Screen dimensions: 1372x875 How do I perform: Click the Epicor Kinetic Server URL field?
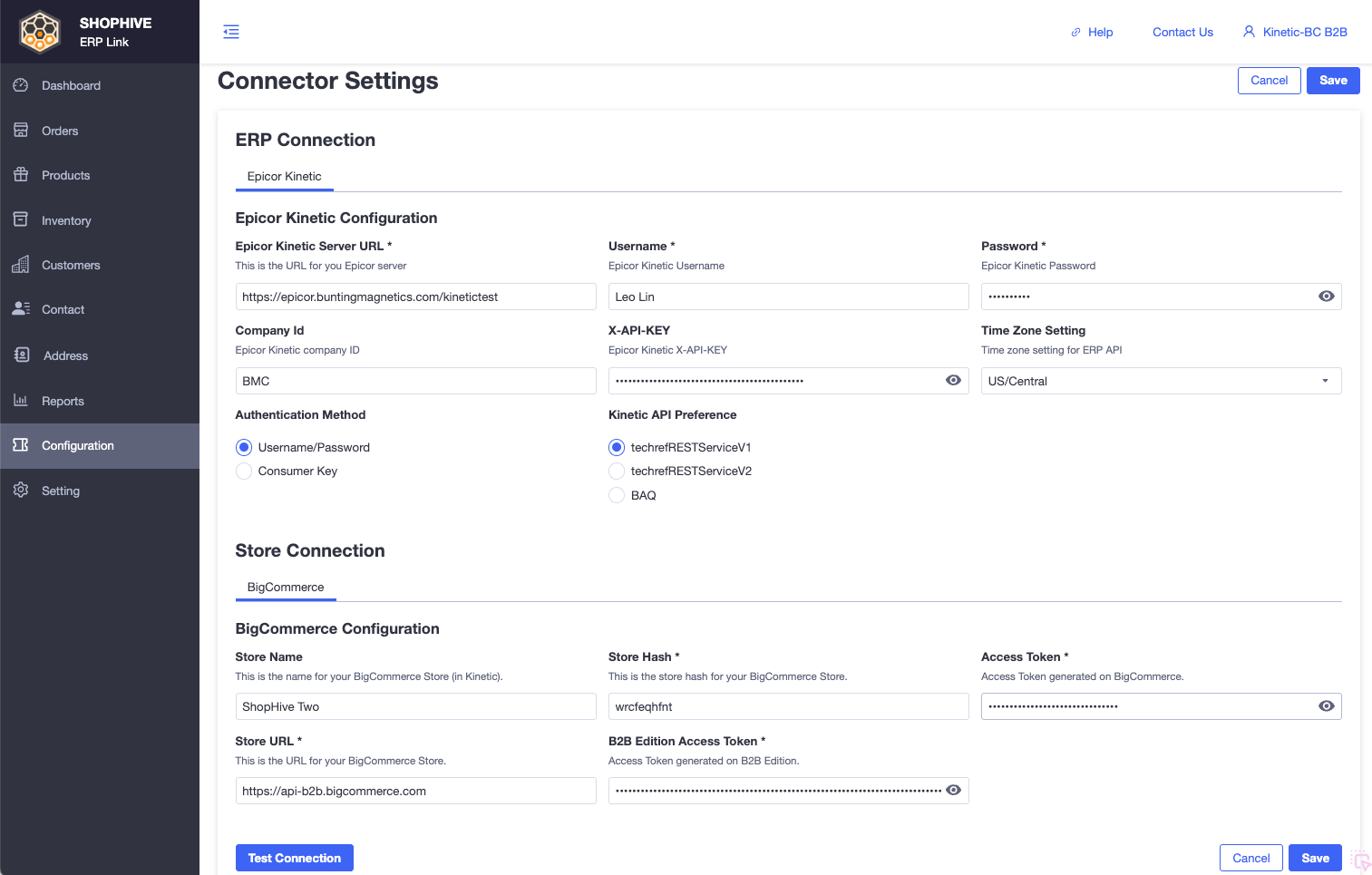[415, 297]
